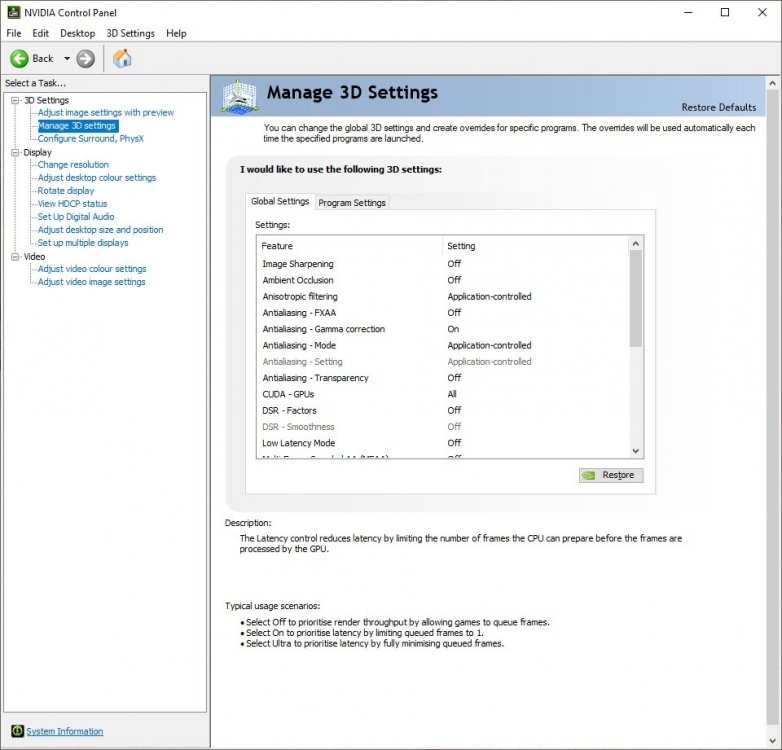Collapse the 3D Settings tree node
Viewport: 782px width, 750px height.
pyautogui.click(x=15, y=100)
